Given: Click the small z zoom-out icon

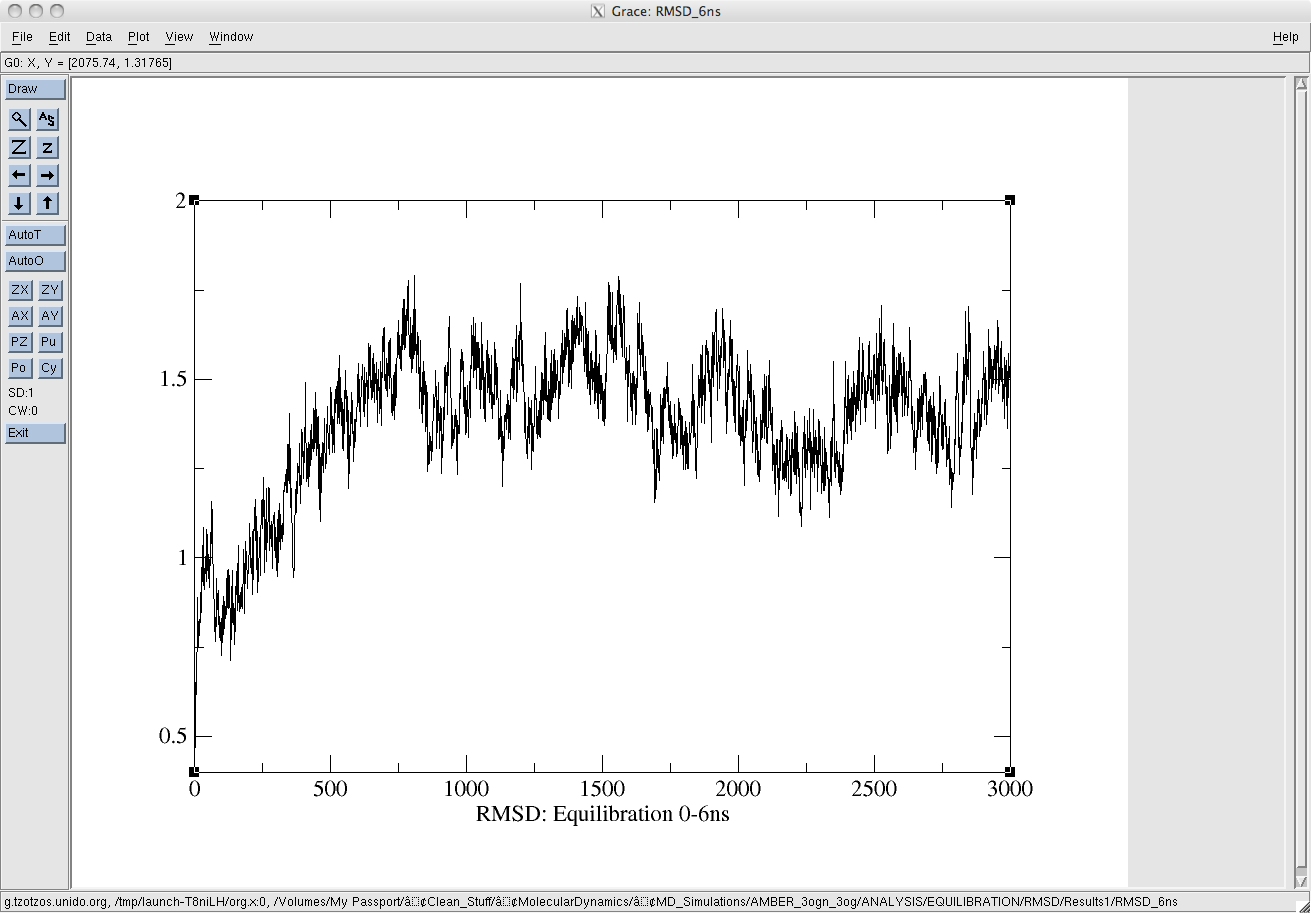Looking at the screenshot, I should point(47,147).
